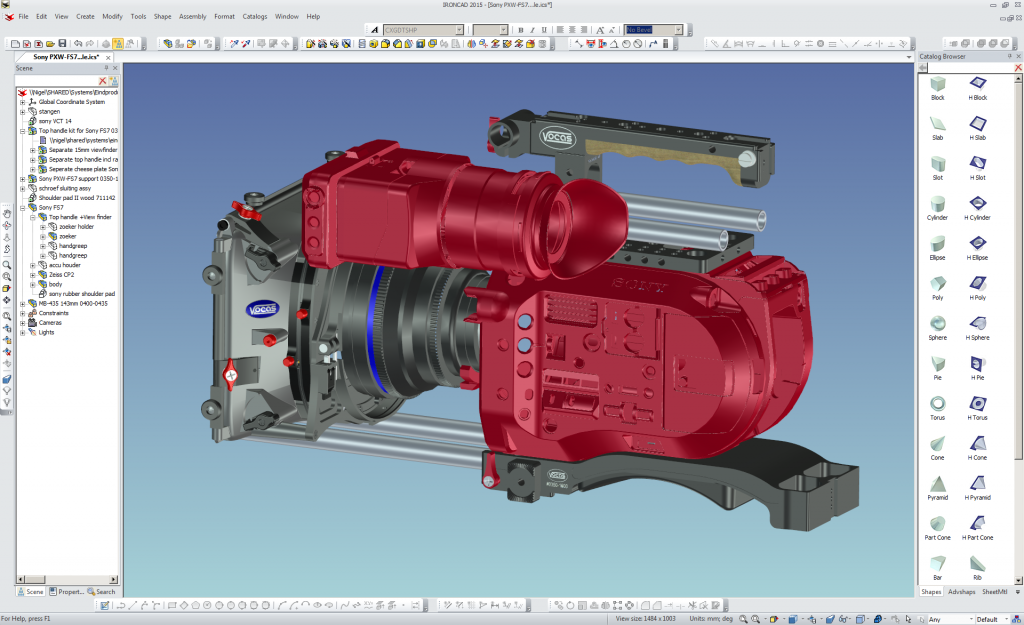The image size is (1024, 625).
Task: Toggle Italic text formatting
Action: [534, 30]
